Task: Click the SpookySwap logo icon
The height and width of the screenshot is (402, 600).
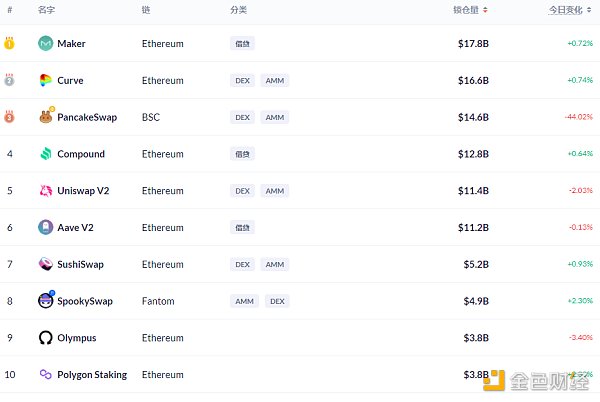Action: [46, 301]
